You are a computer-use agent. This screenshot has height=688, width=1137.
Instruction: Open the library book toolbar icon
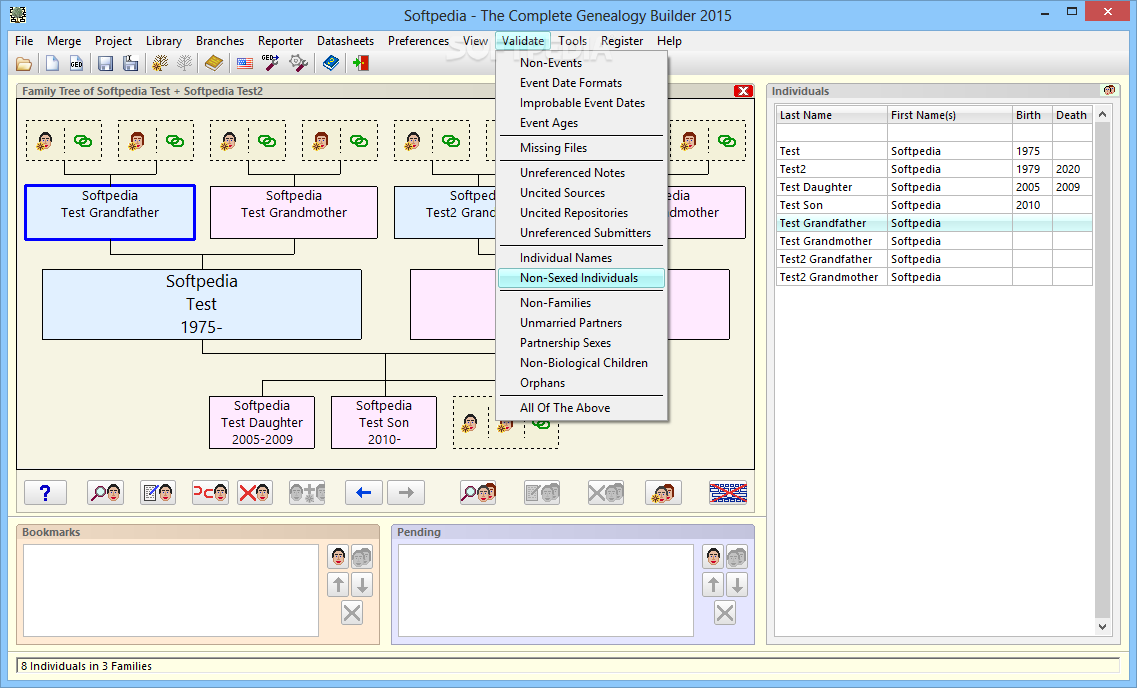(214, 64)
